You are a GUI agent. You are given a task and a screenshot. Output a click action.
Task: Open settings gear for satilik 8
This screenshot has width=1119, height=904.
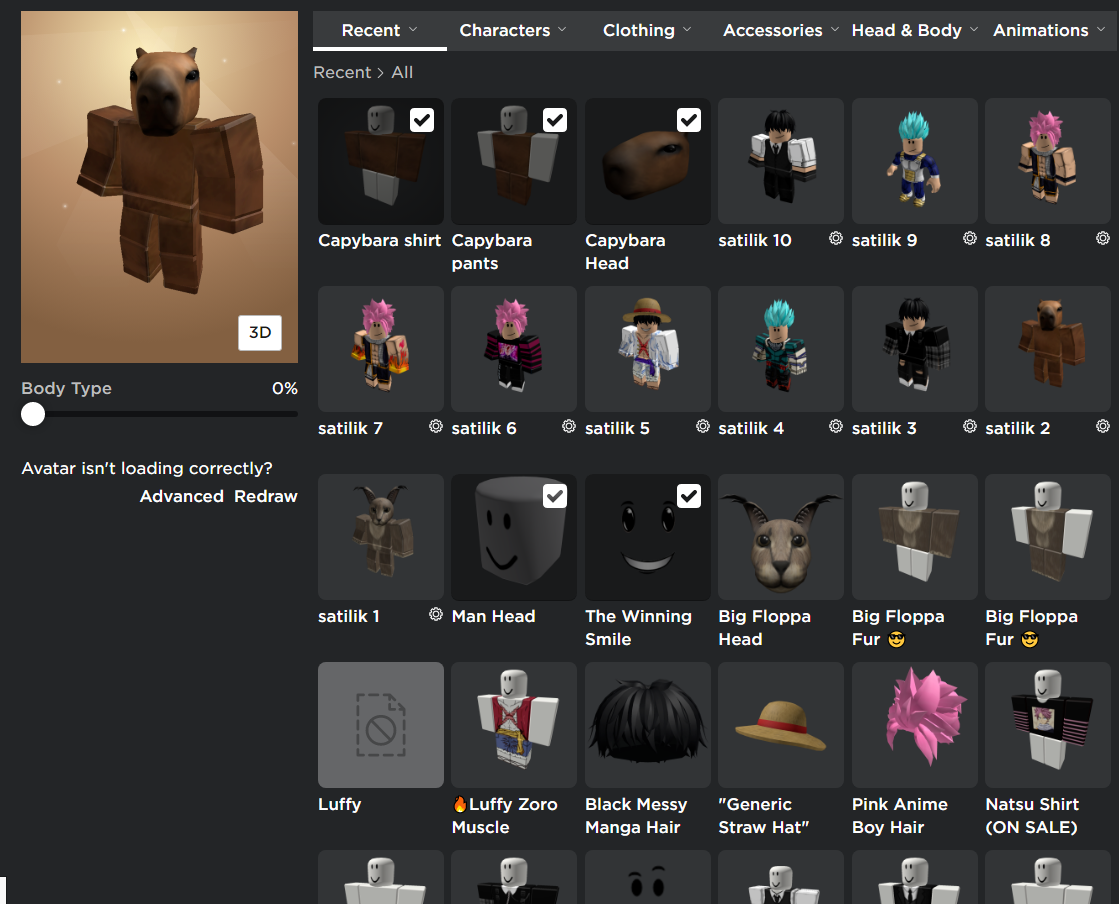1103,238
